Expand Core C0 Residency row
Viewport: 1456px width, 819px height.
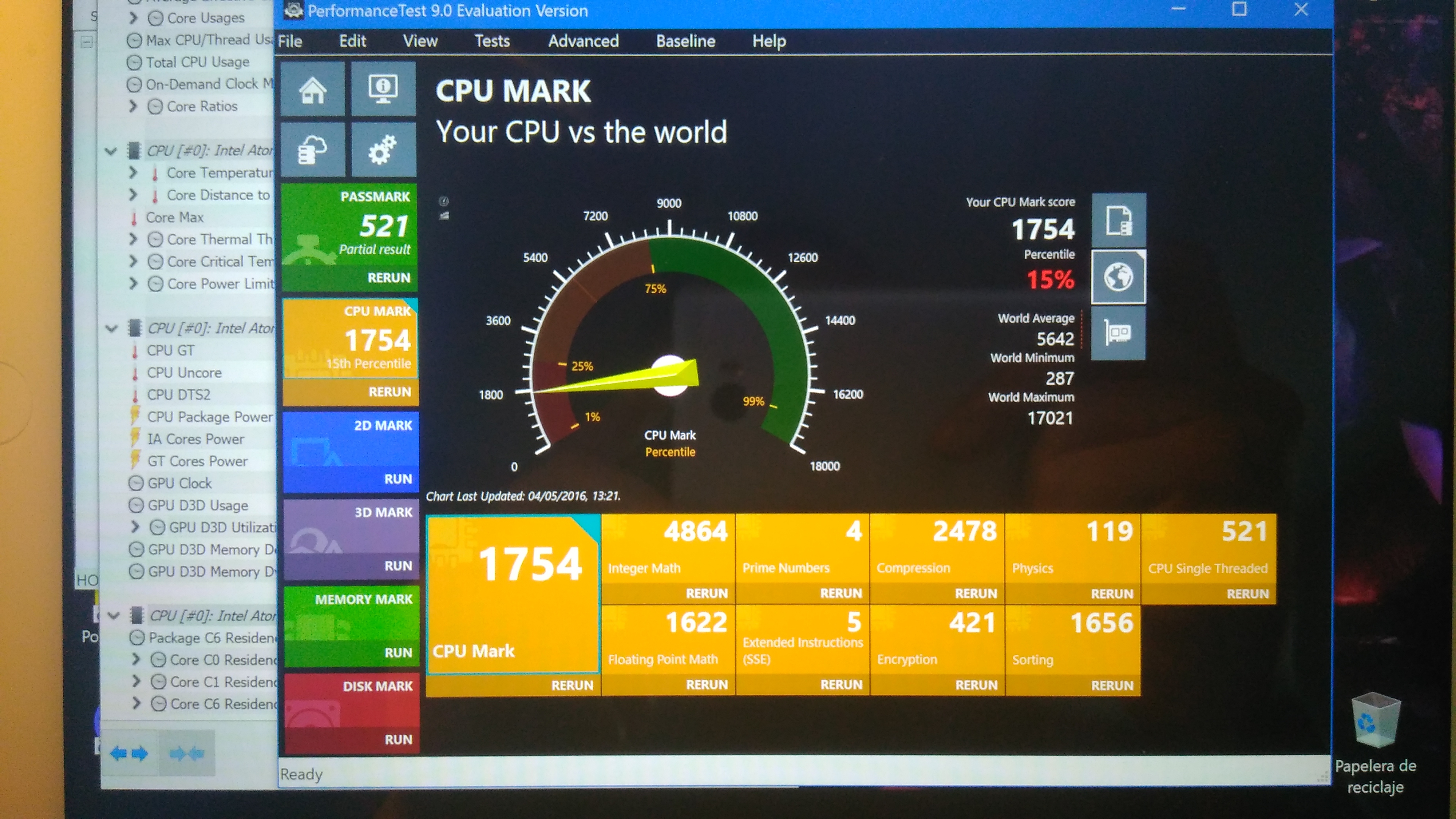pos(136,659)
